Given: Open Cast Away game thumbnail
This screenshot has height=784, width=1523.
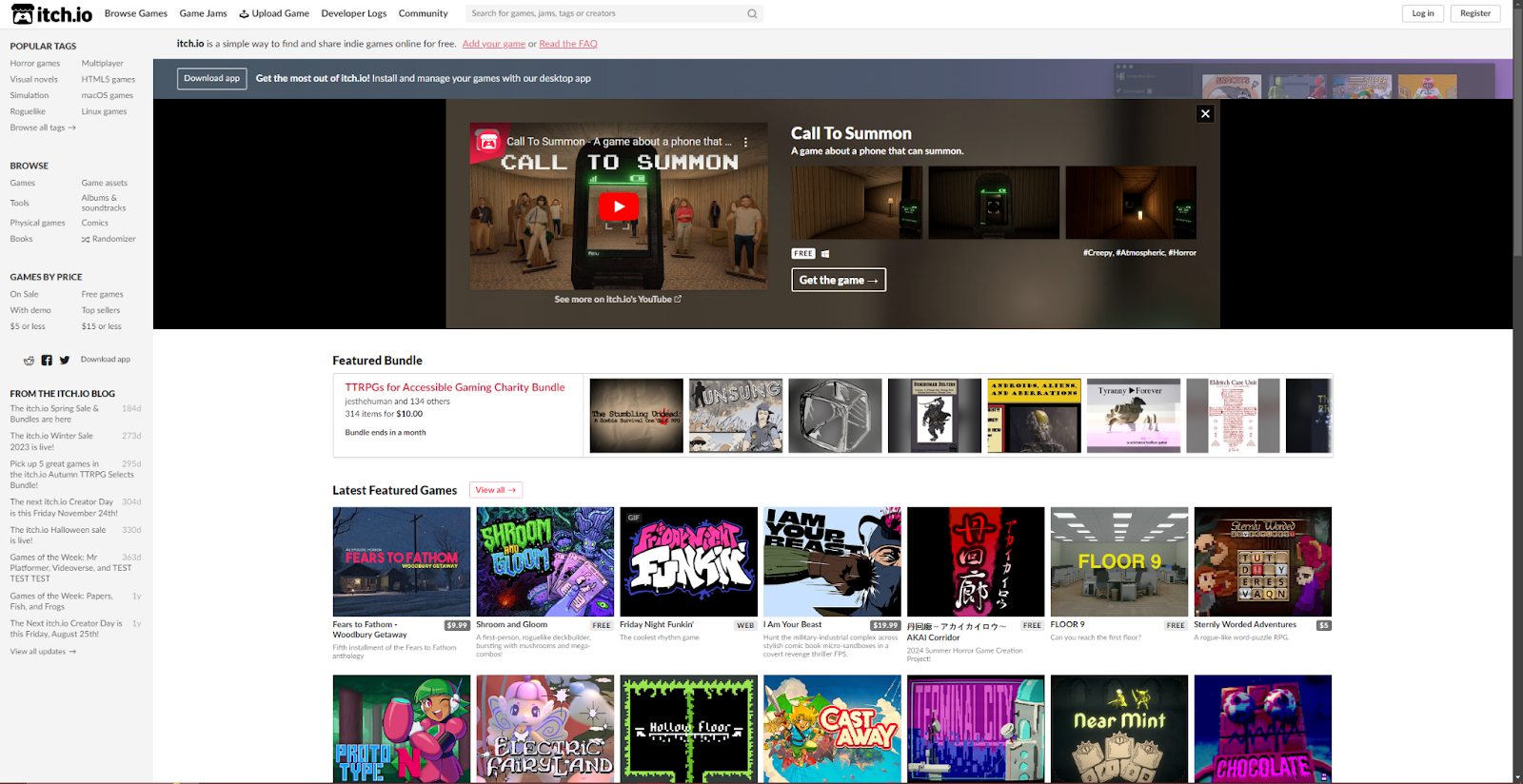Looking at the screenshot, I should [832, 729].
